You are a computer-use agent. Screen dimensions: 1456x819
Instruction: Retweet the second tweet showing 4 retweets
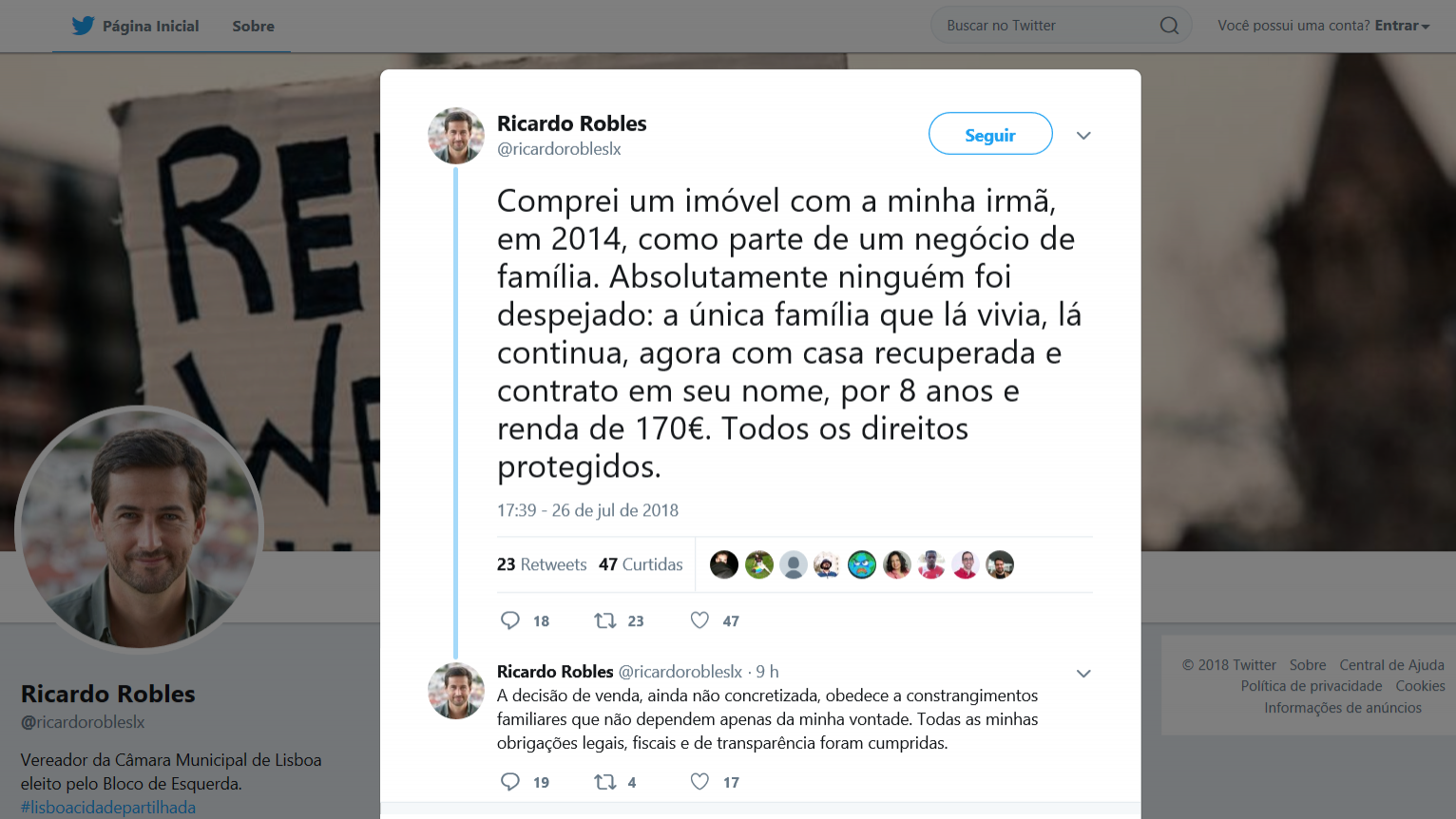[x=605, y=782]
